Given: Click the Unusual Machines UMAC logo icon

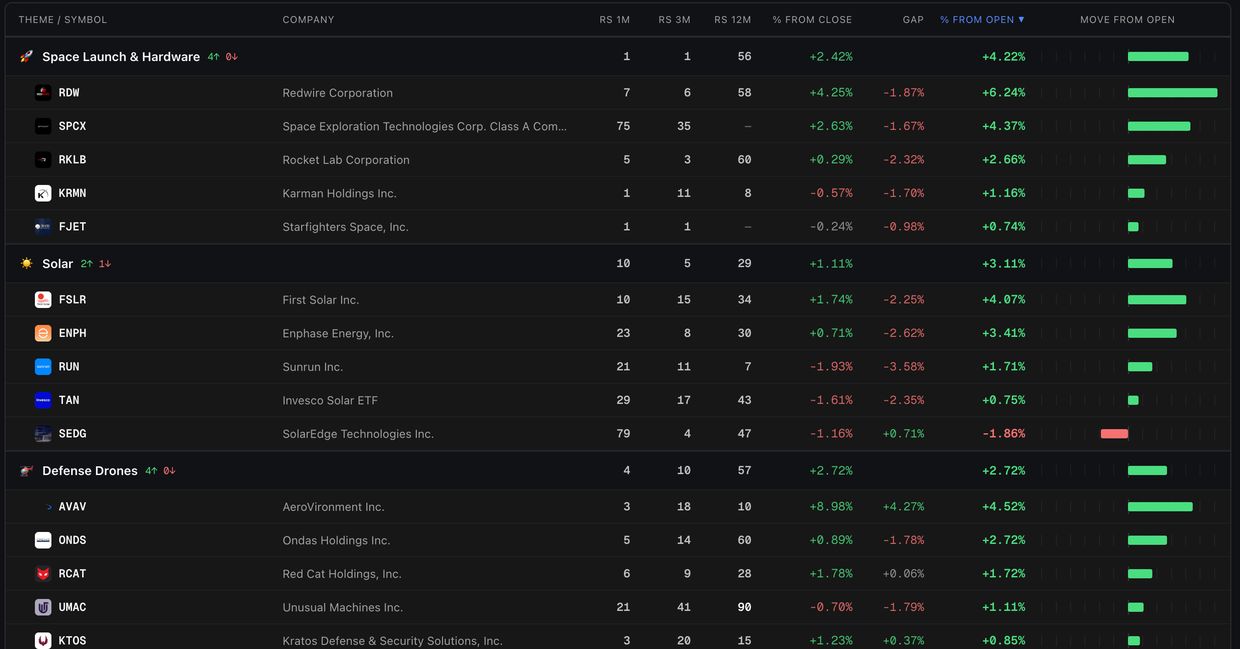Looking at the screenshot, I should coord(43,607).
